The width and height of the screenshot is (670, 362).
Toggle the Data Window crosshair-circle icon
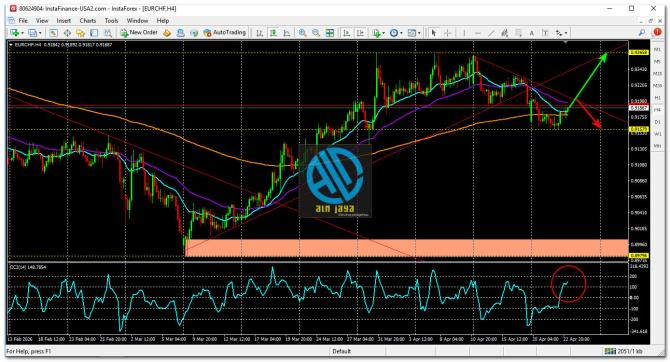click(x=67, y=33)
